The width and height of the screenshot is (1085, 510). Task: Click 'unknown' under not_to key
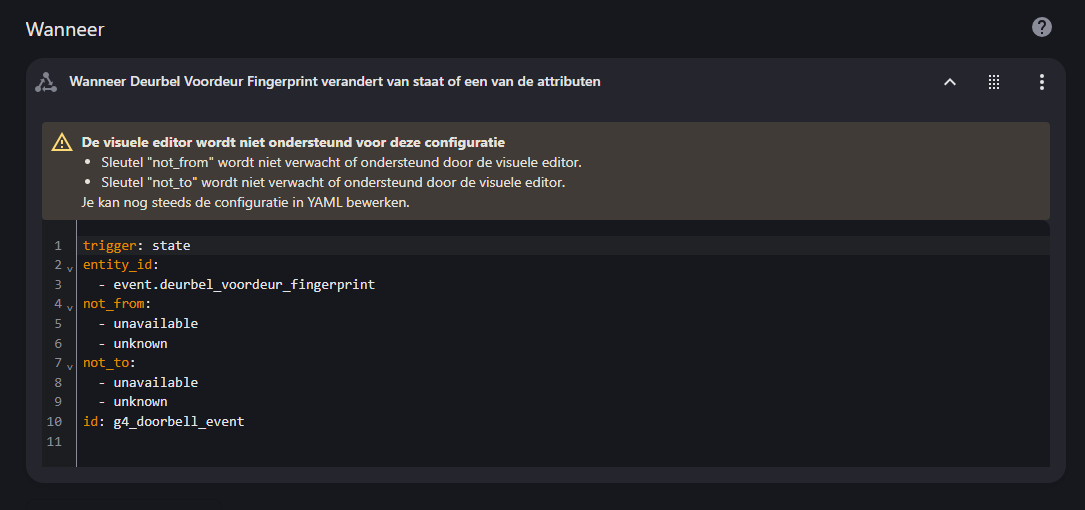click(140, 402)
